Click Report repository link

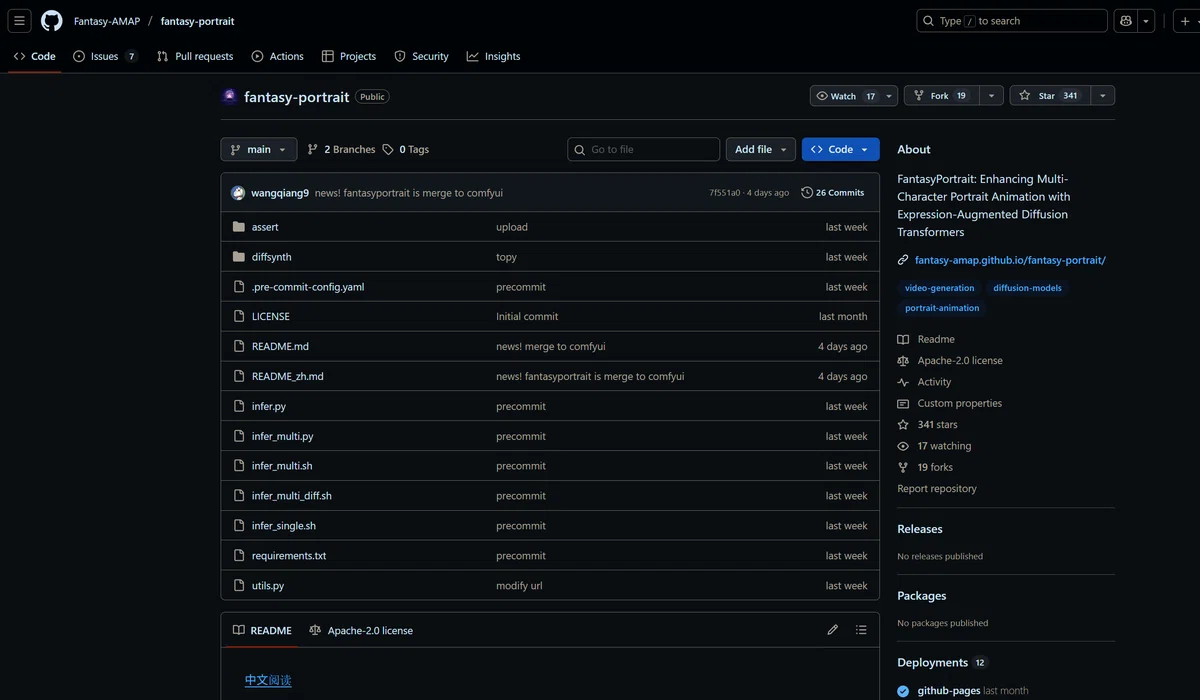click(937, 489)
